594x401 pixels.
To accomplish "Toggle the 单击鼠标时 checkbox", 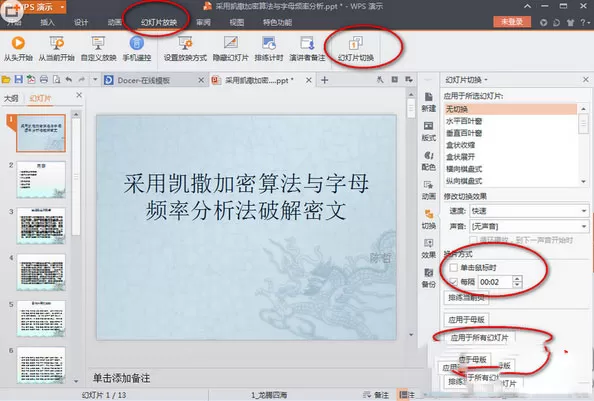I will [453, 268].
